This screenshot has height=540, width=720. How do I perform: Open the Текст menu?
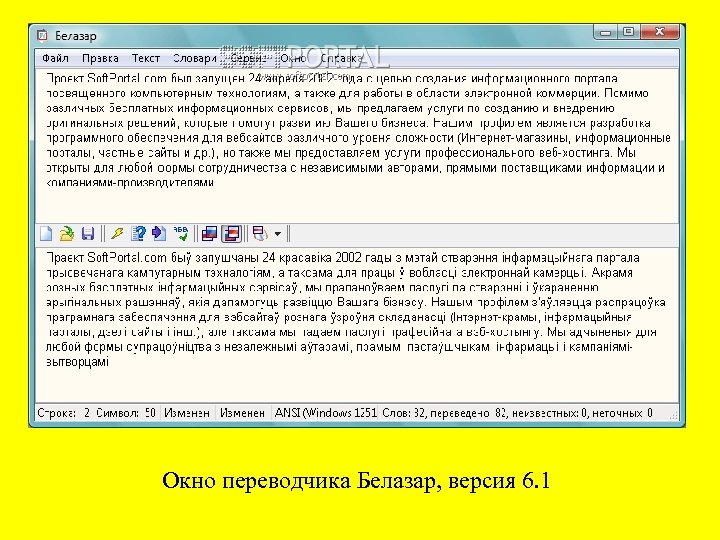click(146, 58)
